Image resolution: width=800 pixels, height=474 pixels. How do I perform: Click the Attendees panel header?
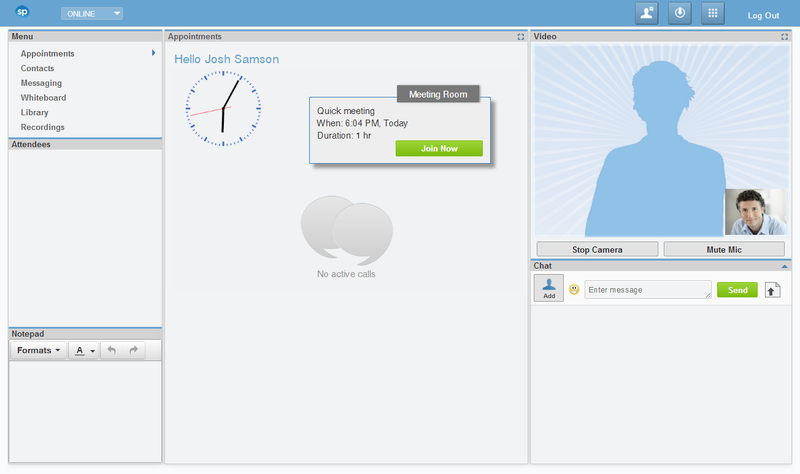tap(85, 144)
